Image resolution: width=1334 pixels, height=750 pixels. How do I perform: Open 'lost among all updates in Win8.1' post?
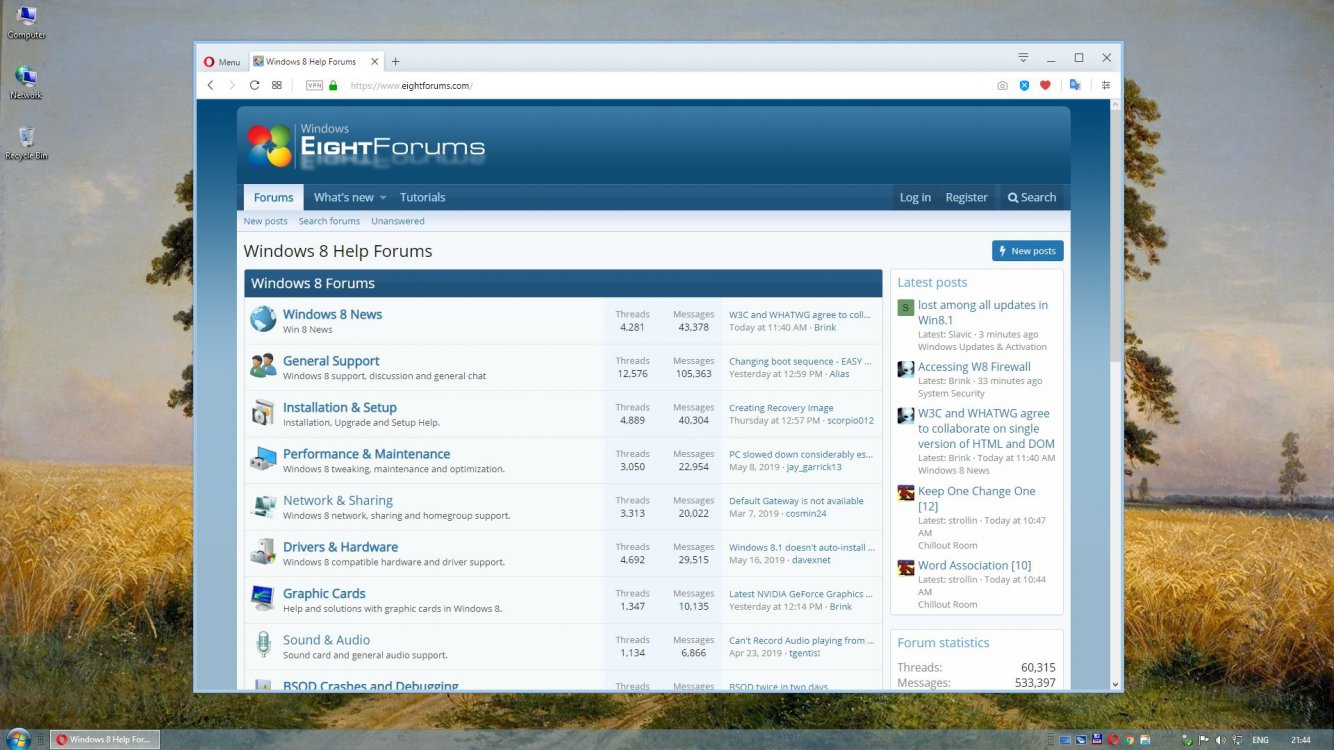tap(983, 312)
